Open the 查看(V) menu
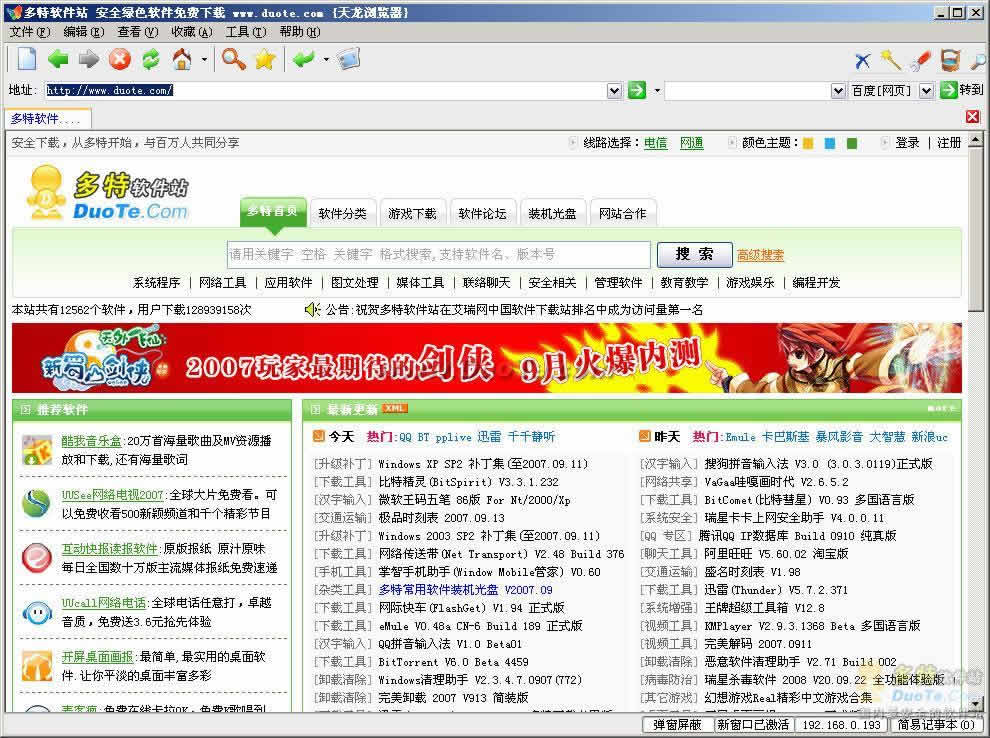990x738 pixels. pyautogui.click(x=138, y=32)
